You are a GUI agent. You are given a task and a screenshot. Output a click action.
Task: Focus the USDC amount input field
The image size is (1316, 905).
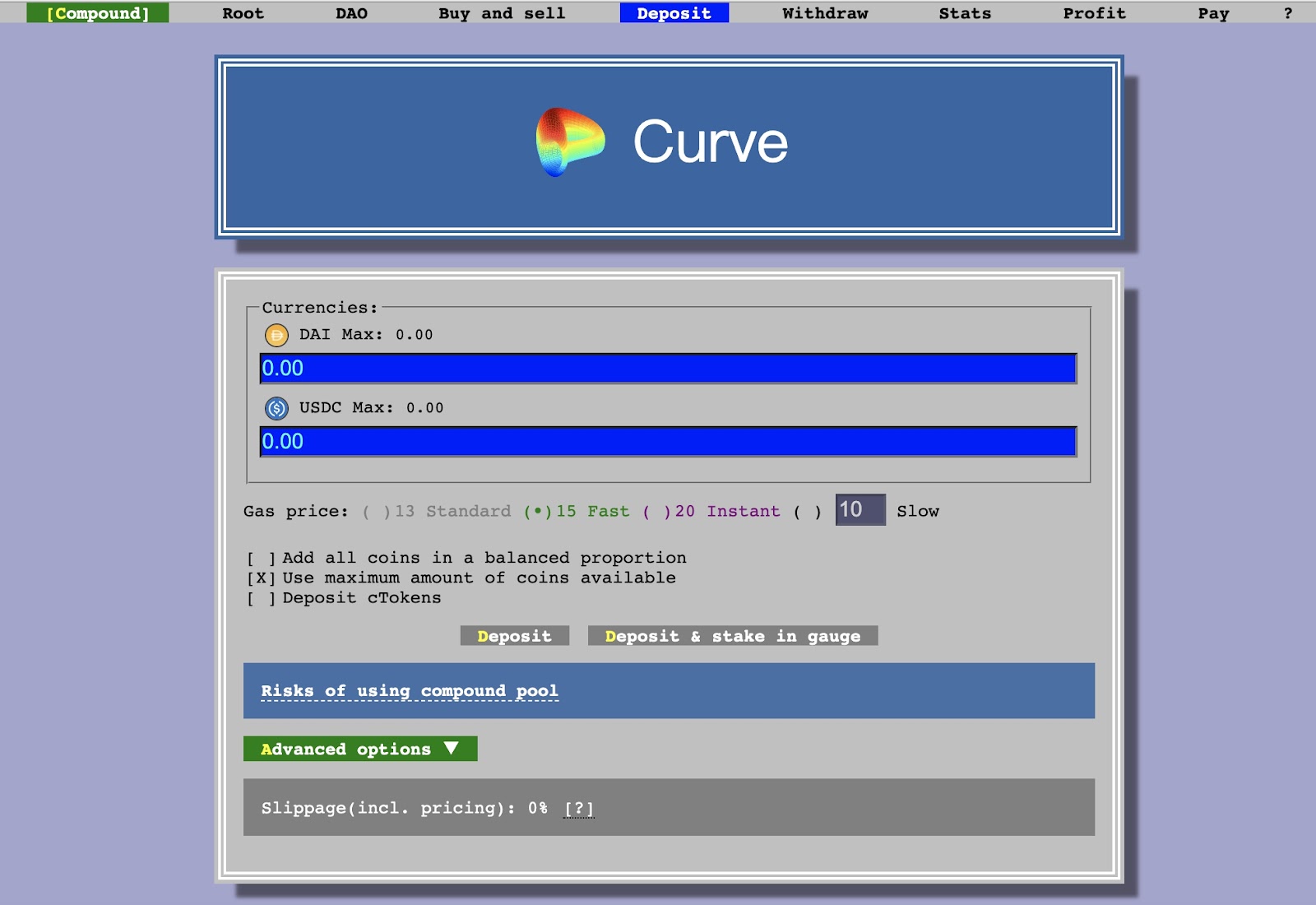point(668,442)
